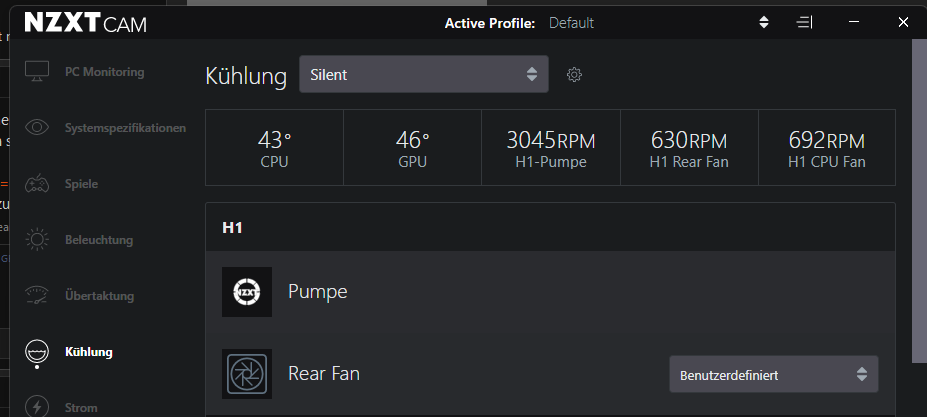Click the NZXT Pumpe icon
Viewport: 927px width, 417px height.
247,292
